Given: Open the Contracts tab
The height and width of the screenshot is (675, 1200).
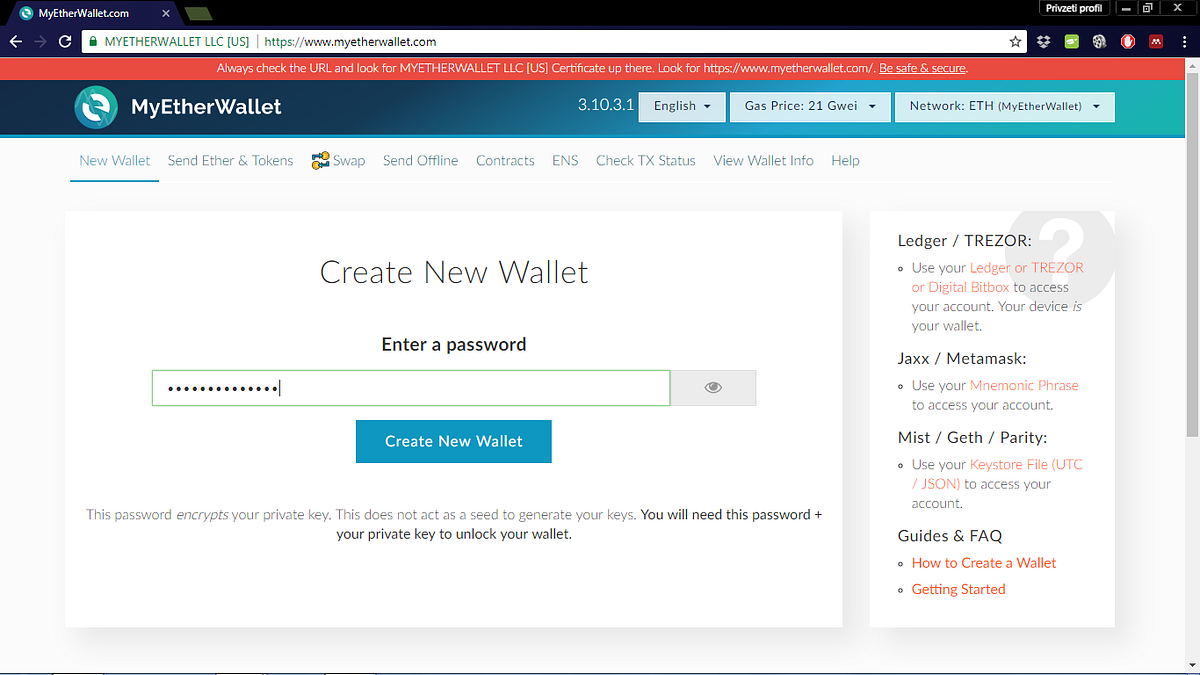Looking at the screenshot, I should [505, 160].
